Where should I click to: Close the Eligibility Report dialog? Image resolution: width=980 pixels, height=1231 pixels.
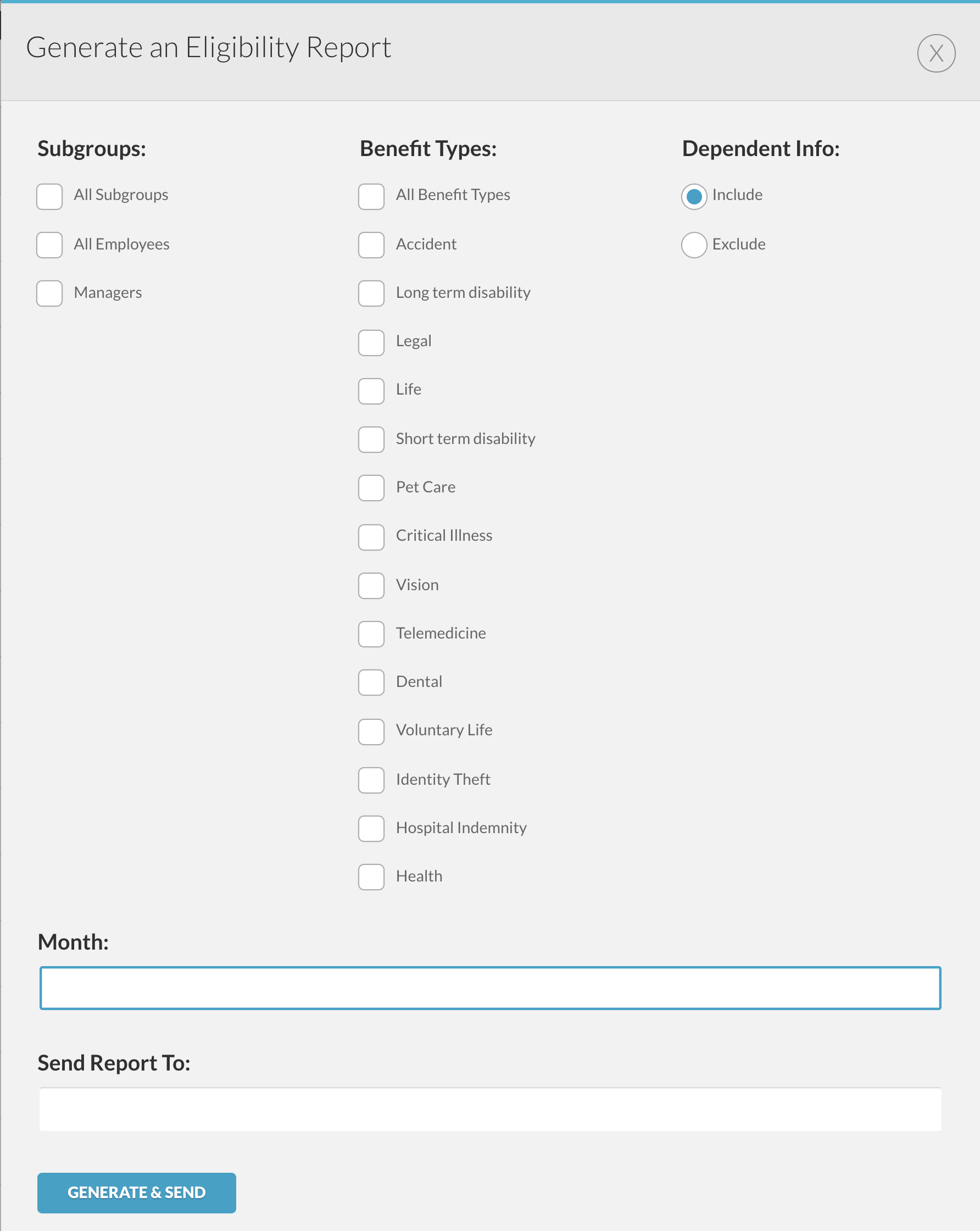coord(936,53)
